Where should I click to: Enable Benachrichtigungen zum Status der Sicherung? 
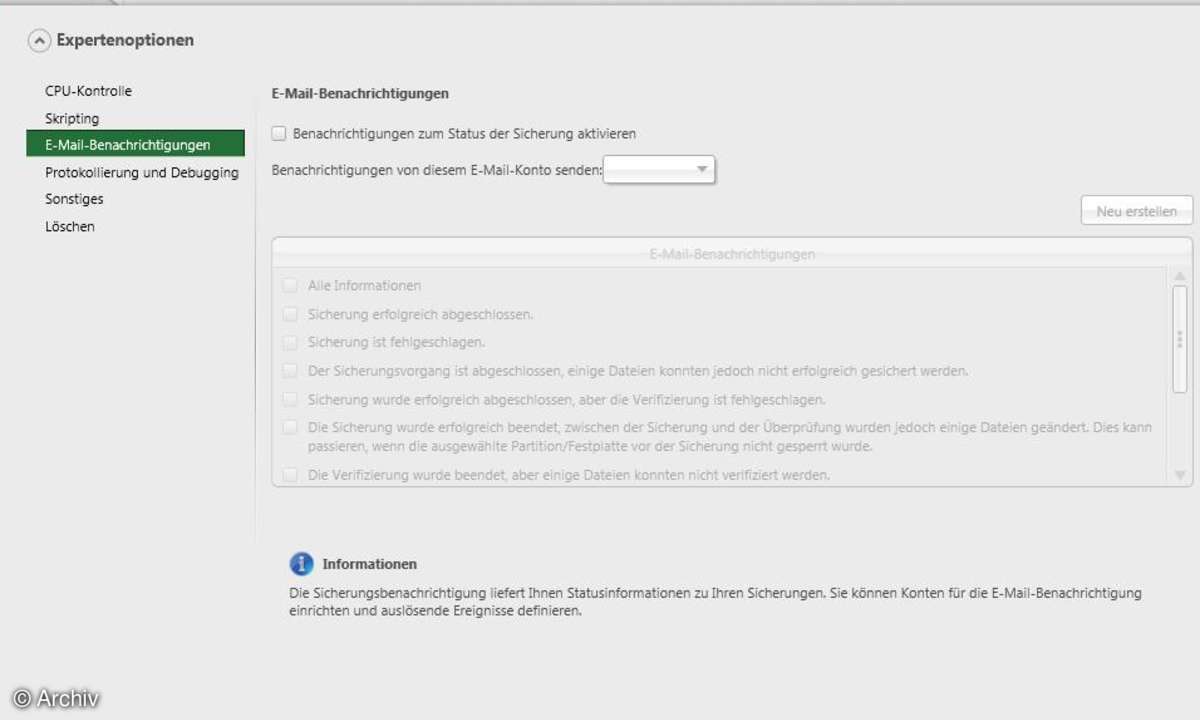(279, 133)
